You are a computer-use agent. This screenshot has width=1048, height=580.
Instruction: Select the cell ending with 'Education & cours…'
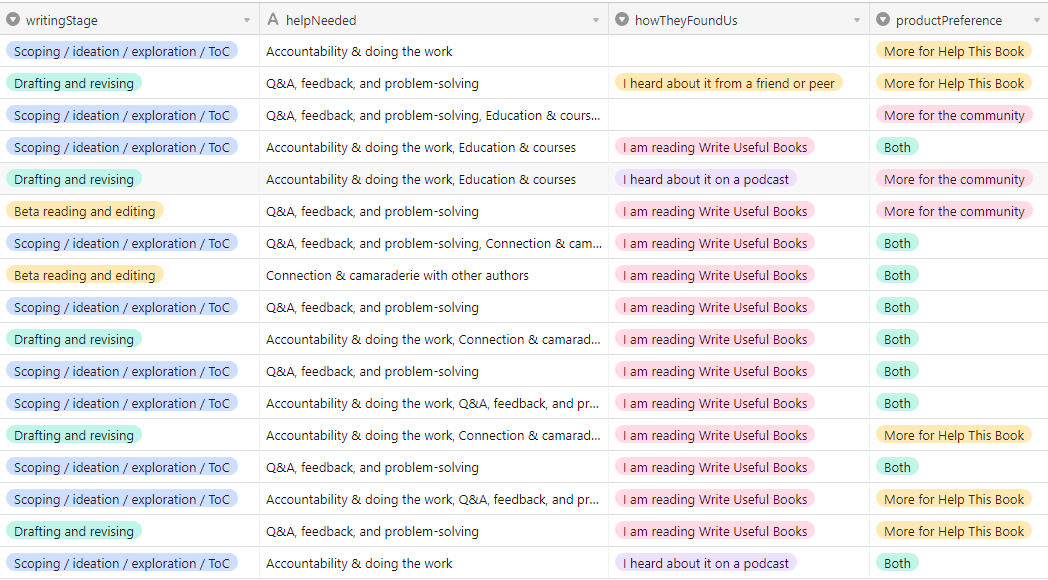(433, 115)
